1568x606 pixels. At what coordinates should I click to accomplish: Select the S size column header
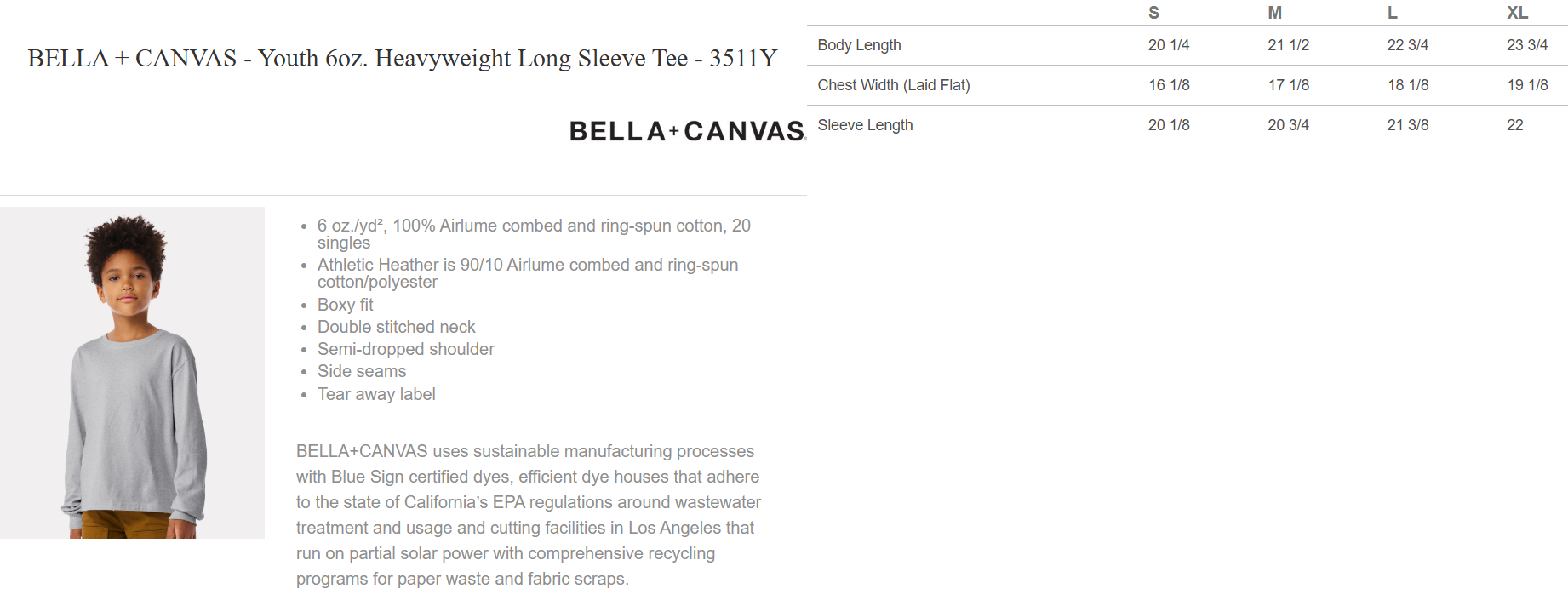1153,13
